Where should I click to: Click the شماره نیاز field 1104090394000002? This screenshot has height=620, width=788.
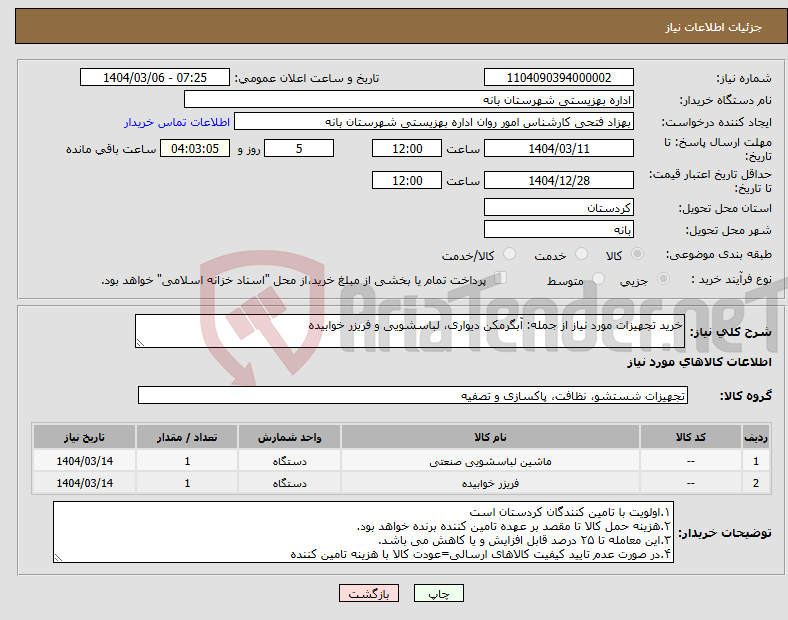558,77
